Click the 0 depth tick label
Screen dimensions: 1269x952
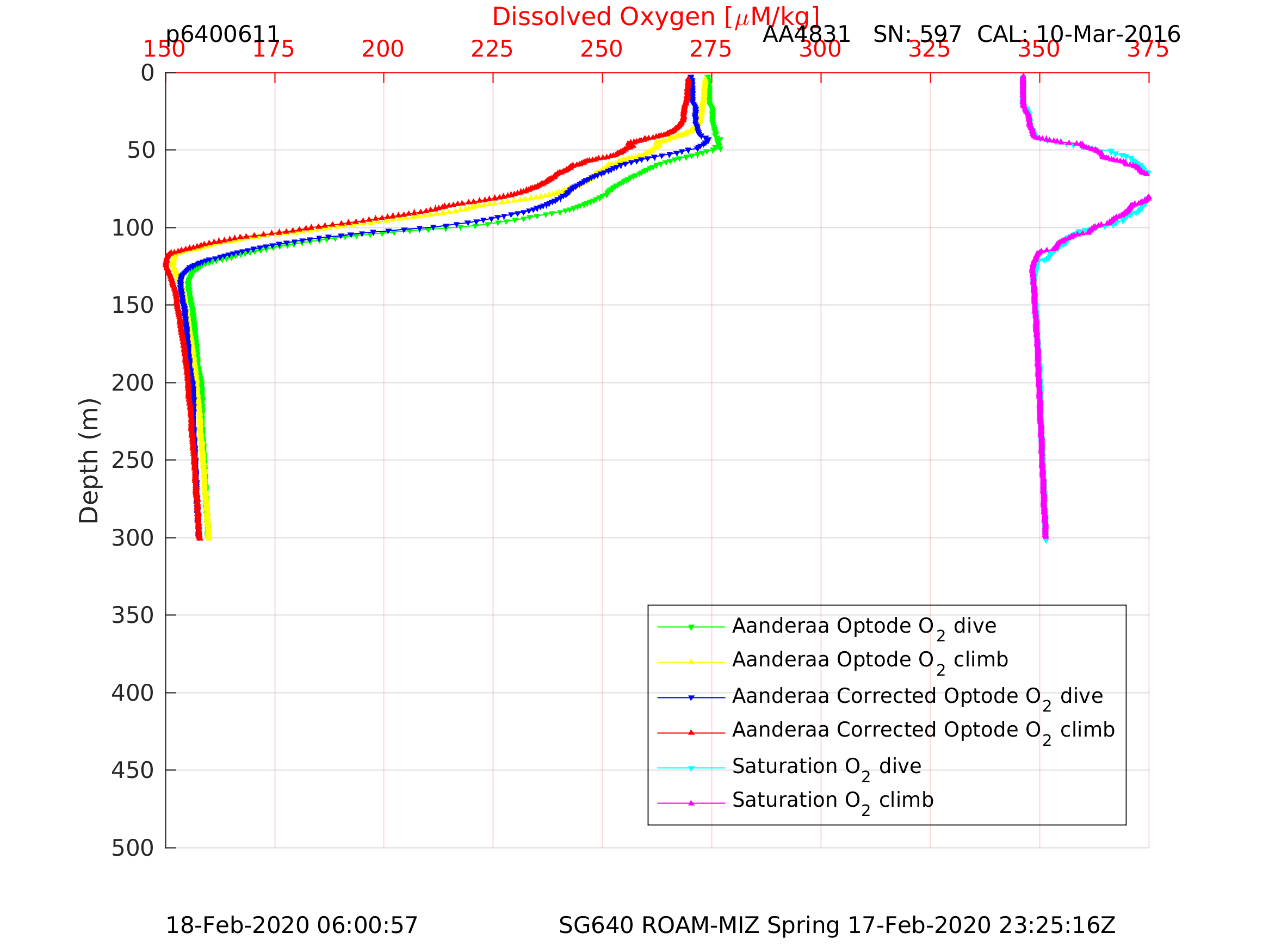point(147,73)
